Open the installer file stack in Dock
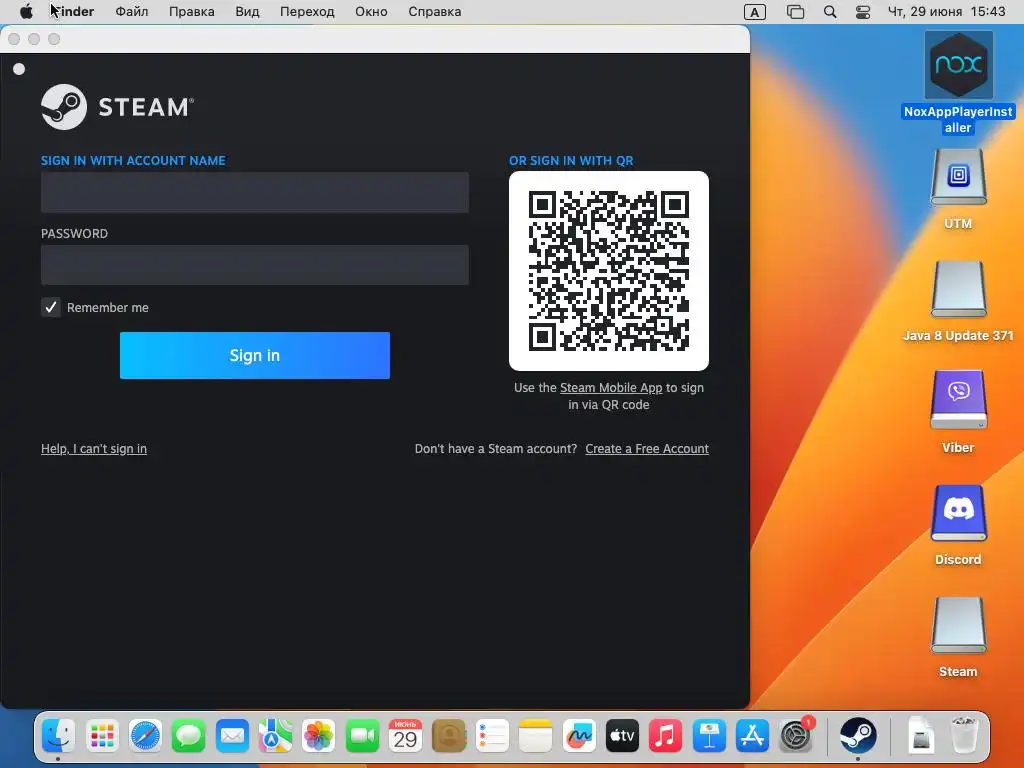The height and width of the screenshot is (768, 1024). point(921,736)
